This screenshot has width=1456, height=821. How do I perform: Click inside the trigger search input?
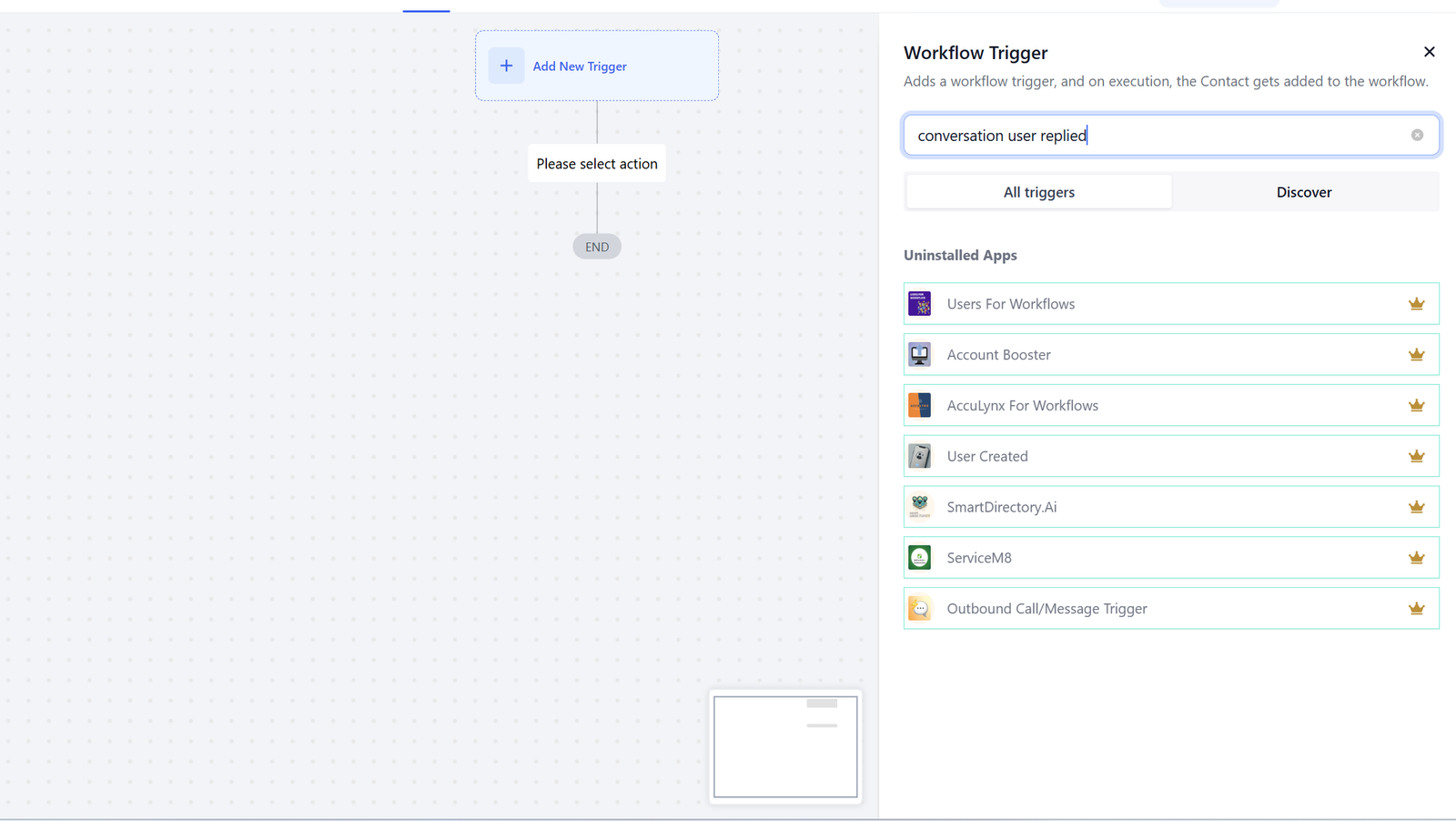1158,135
